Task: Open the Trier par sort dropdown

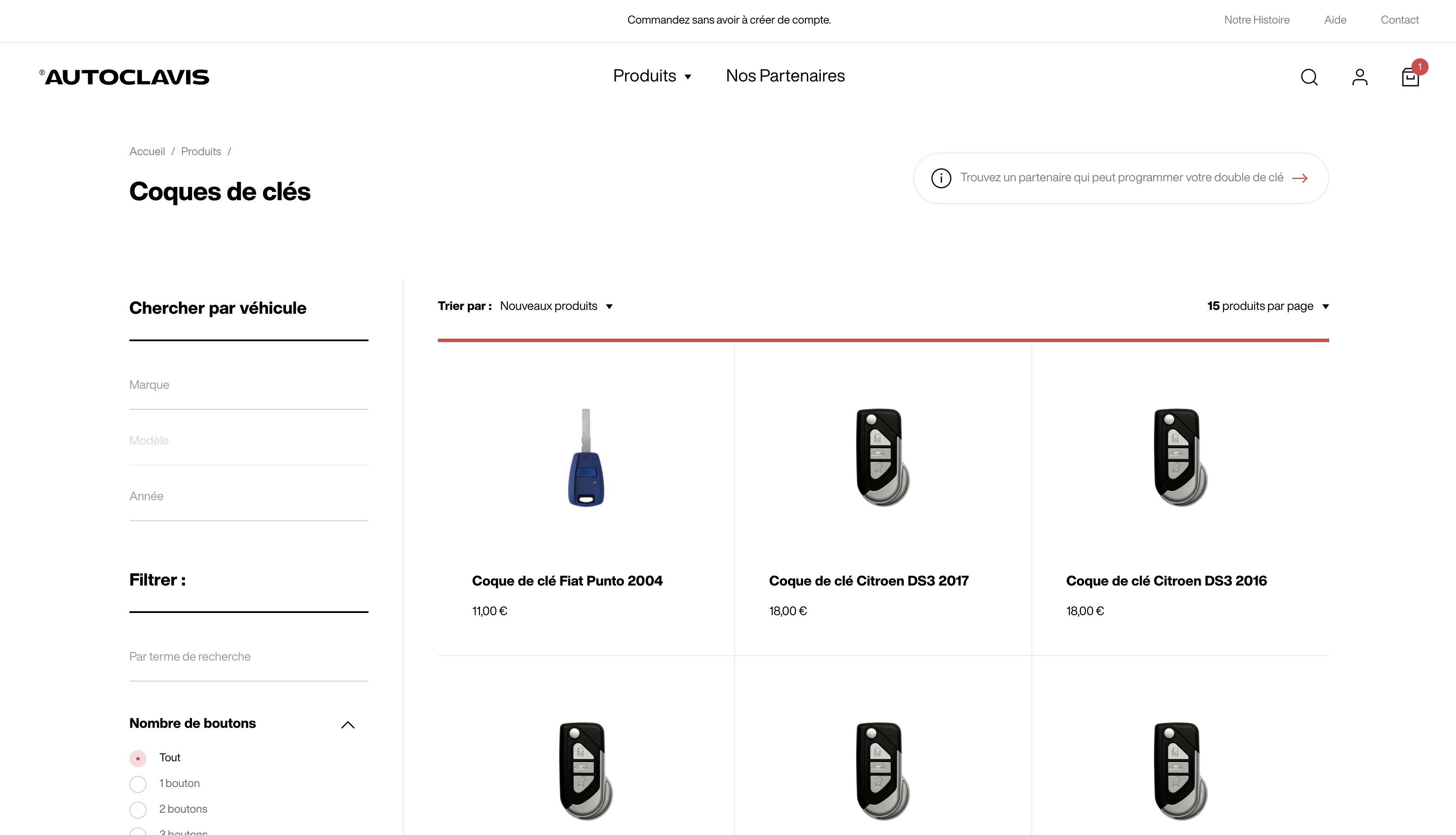Action: (555, 306)
